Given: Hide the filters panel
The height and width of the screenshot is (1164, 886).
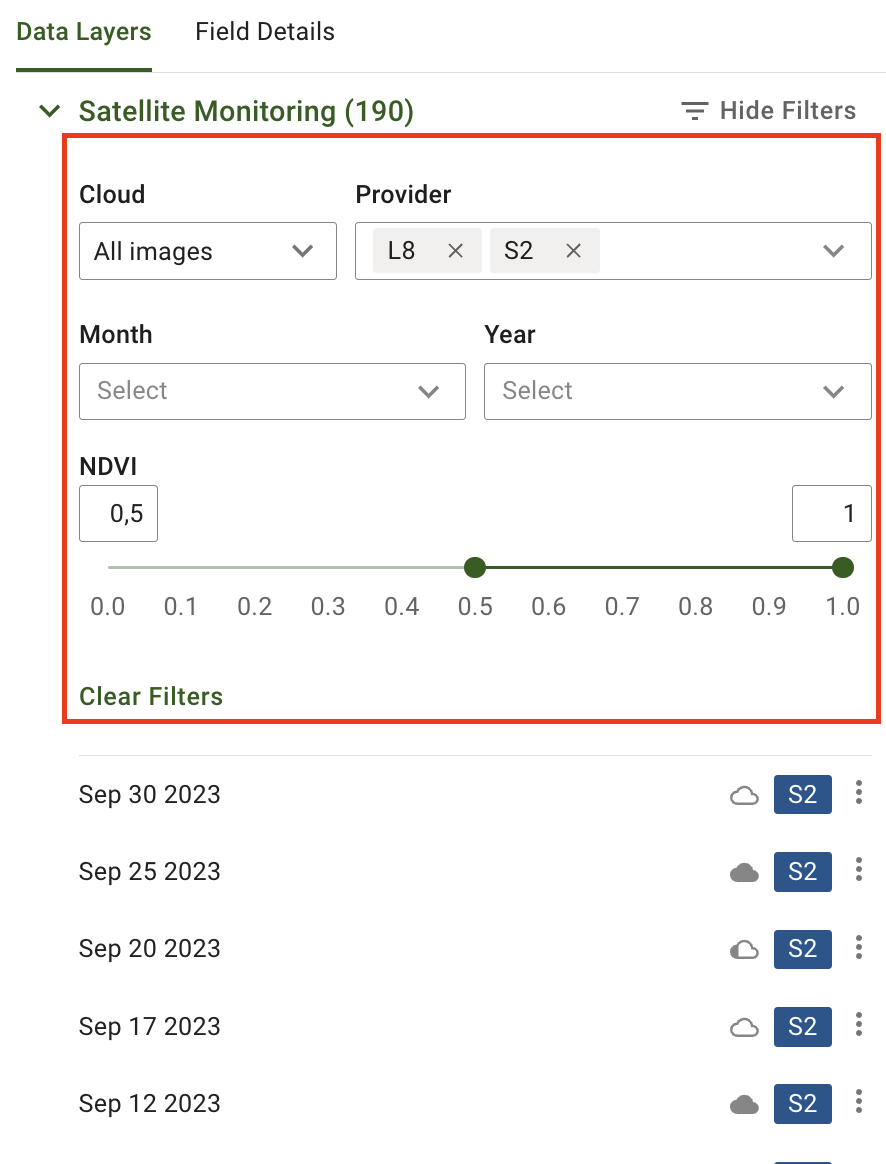Looking at the screenshot, I should click(768, 111).
